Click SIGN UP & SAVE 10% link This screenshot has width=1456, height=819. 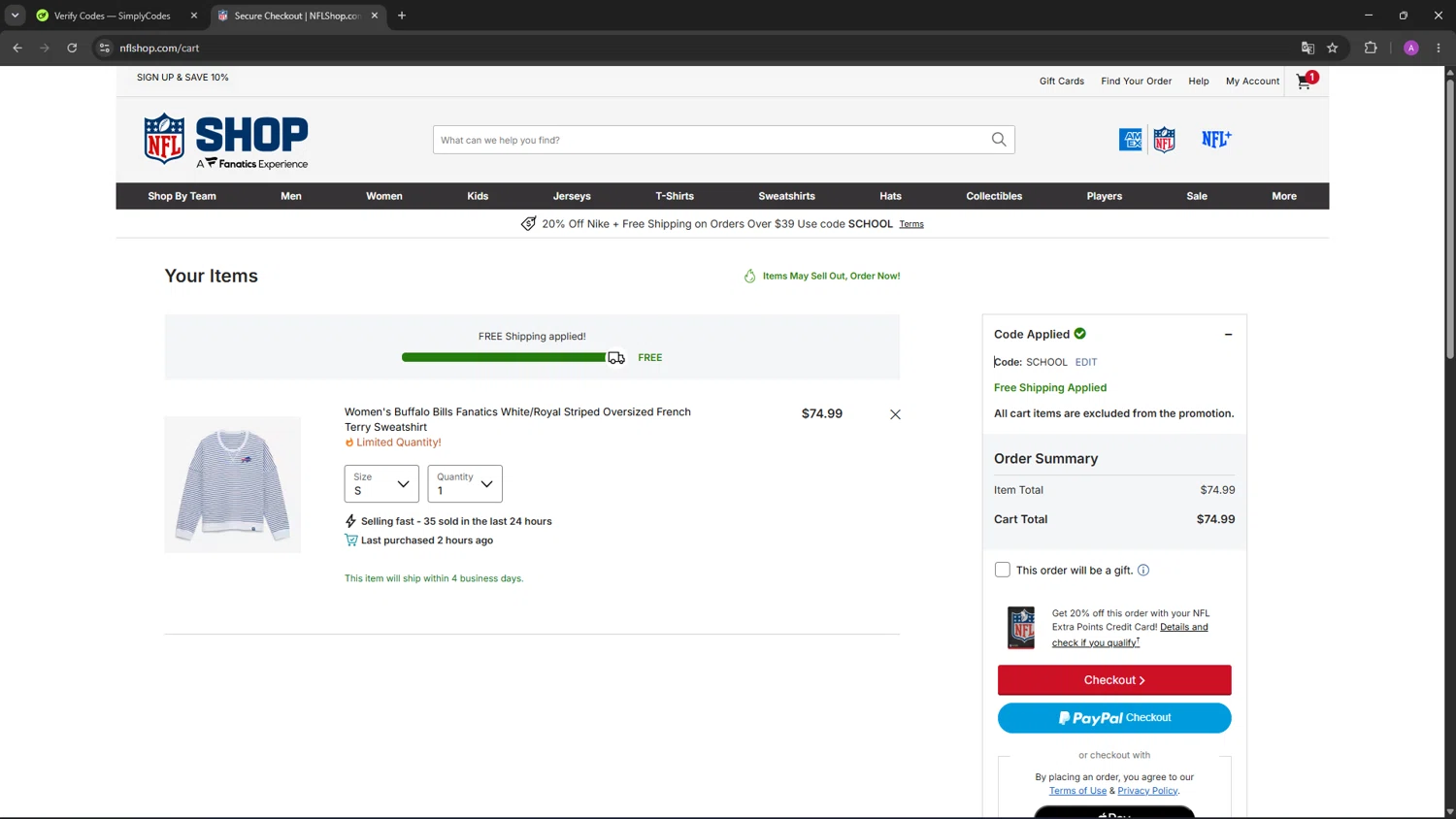182,78
